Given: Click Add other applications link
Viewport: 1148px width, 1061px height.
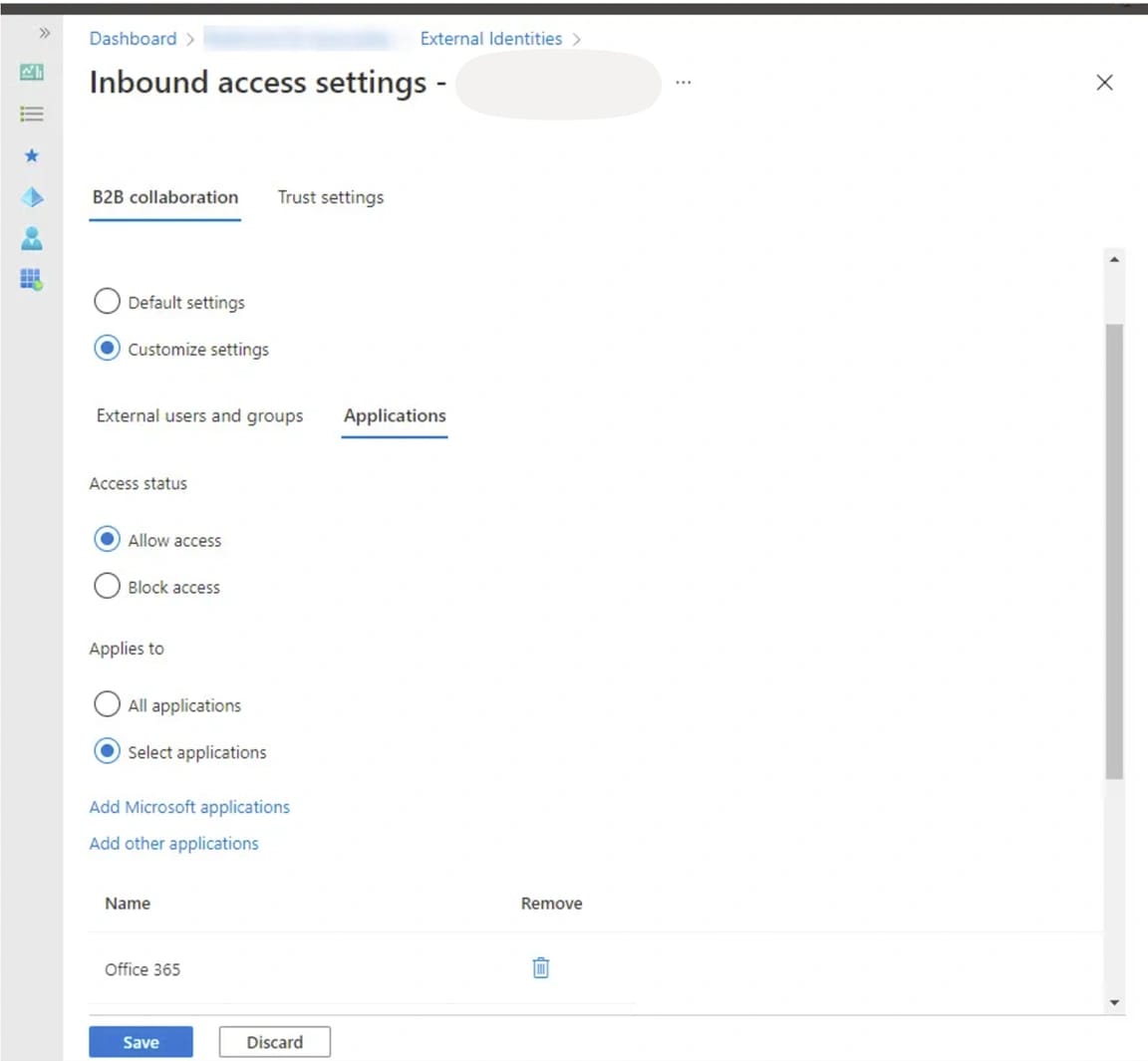Looking at the screenshot, I should (173, 844).
